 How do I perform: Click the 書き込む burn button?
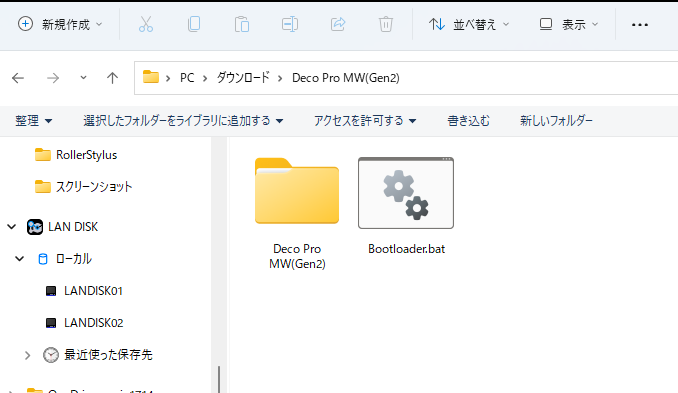click(468, 121)
